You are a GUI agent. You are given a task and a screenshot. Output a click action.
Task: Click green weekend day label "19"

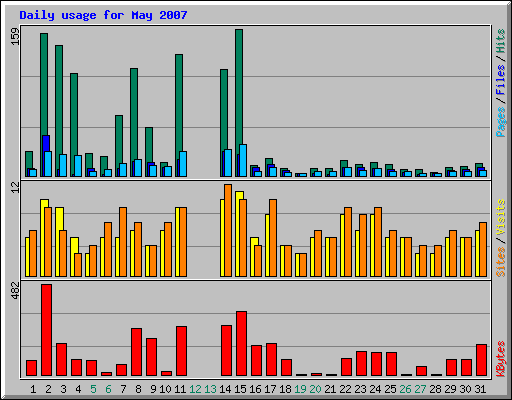[x=300, y=389]
